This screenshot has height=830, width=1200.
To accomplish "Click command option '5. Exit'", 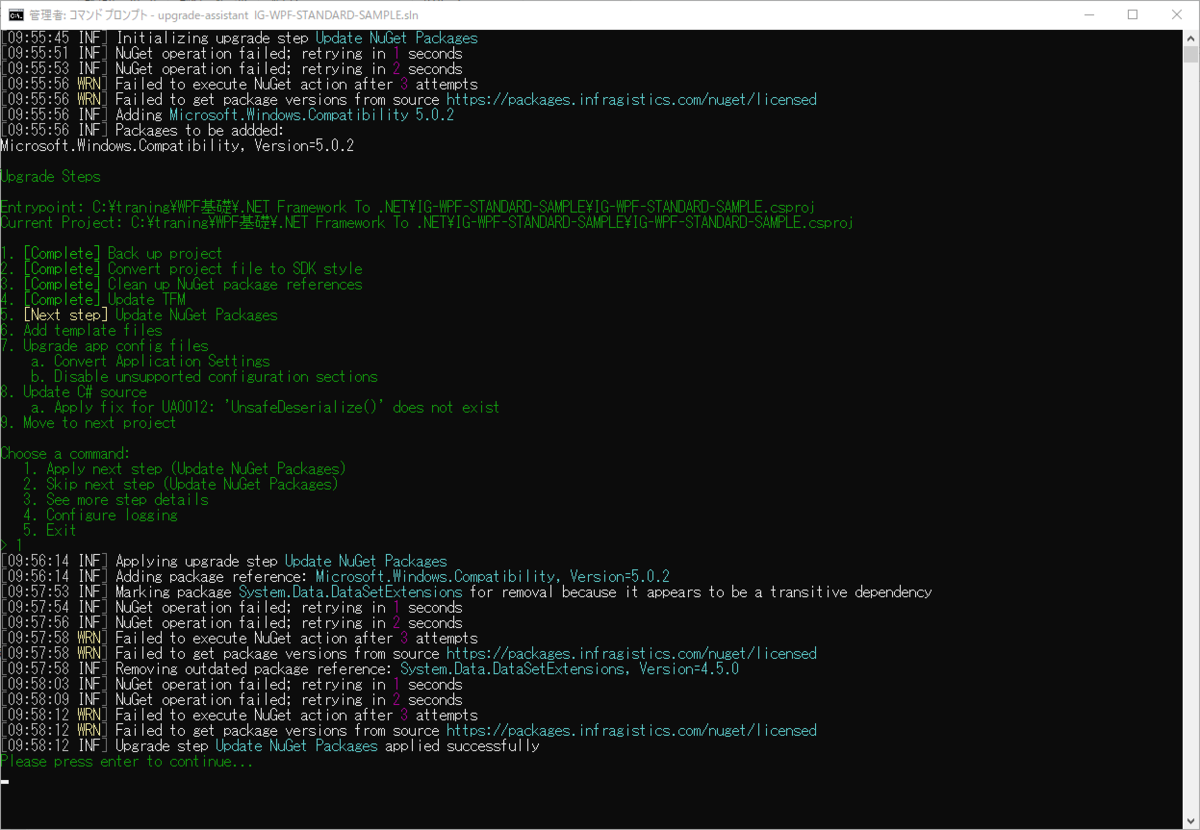I will [50, 530].
